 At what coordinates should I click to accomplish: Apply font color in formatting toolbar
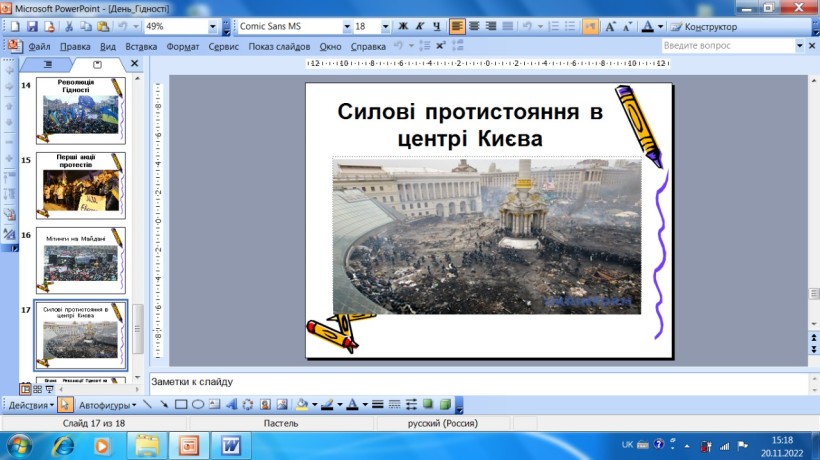point(648,27)
